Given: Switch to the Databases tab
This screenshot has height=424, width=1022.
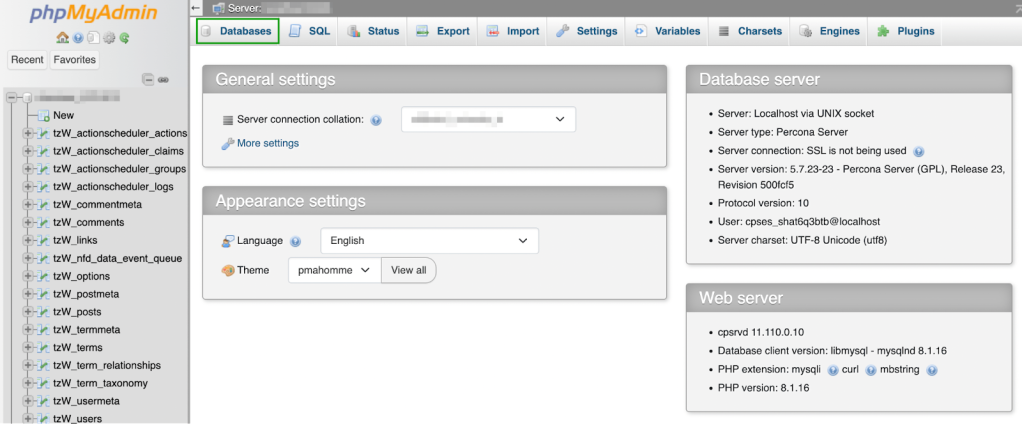Looking at the screenshot, I should coord(237,31).
